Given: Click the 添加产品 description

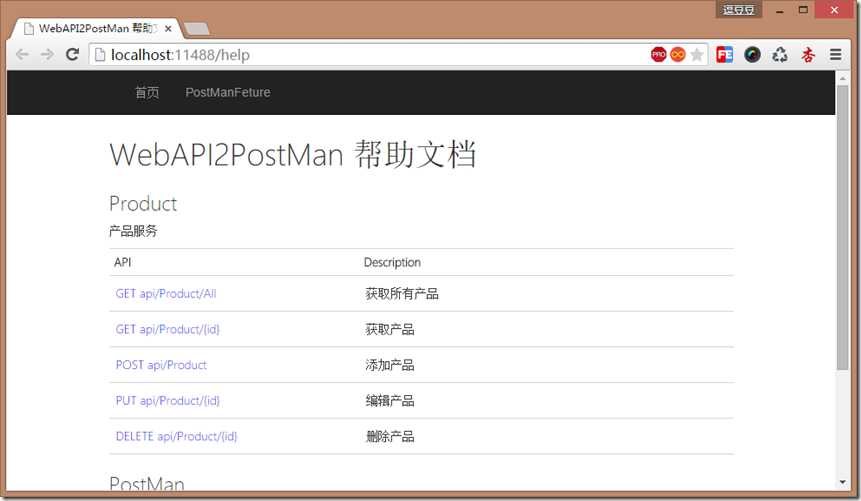Looking at the screenshot, I should (390, 365).
